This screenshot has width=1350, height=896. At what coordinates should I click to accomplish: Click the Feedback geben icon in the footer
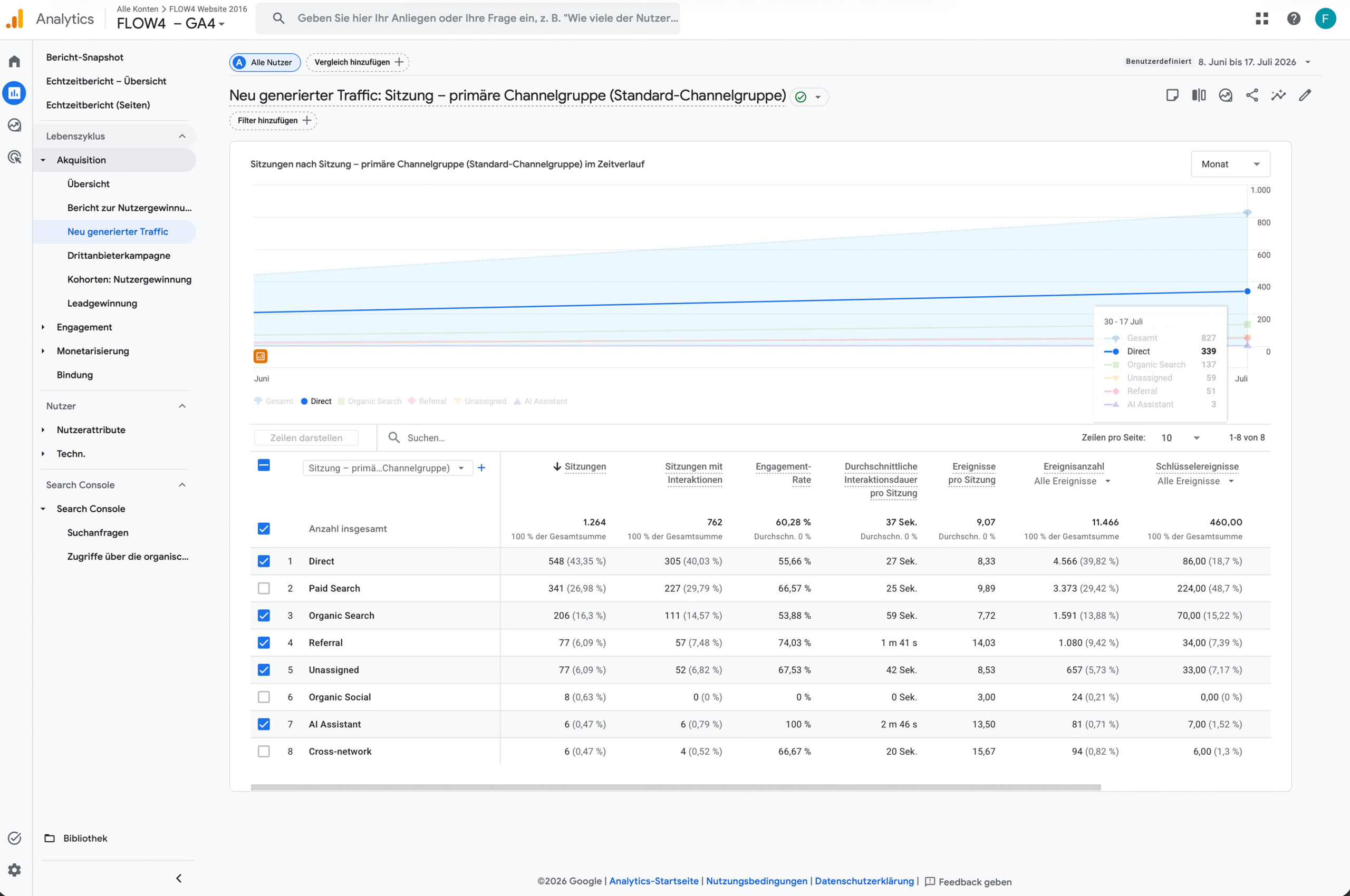[x=930, y=882]
